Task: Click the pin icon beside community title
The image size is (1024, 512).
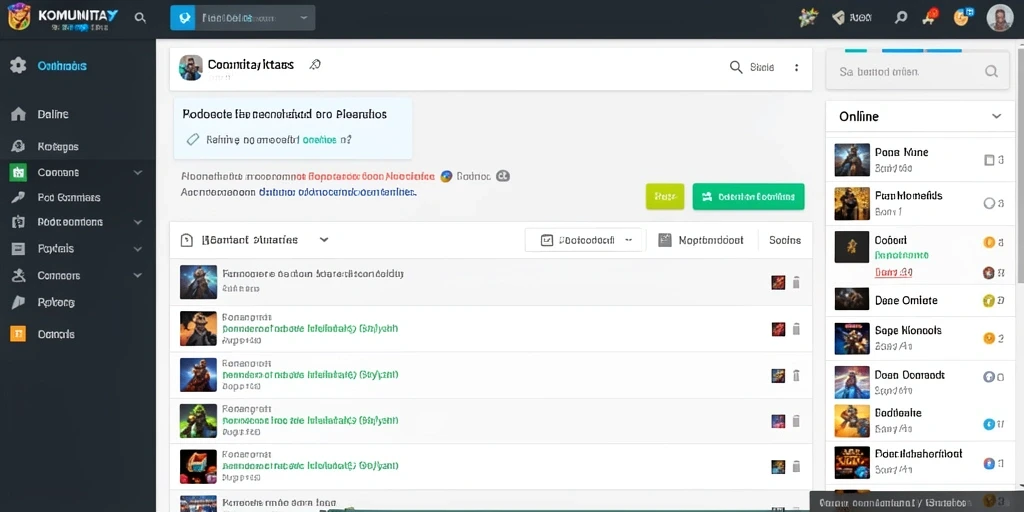Action: (x=315, y=65)
